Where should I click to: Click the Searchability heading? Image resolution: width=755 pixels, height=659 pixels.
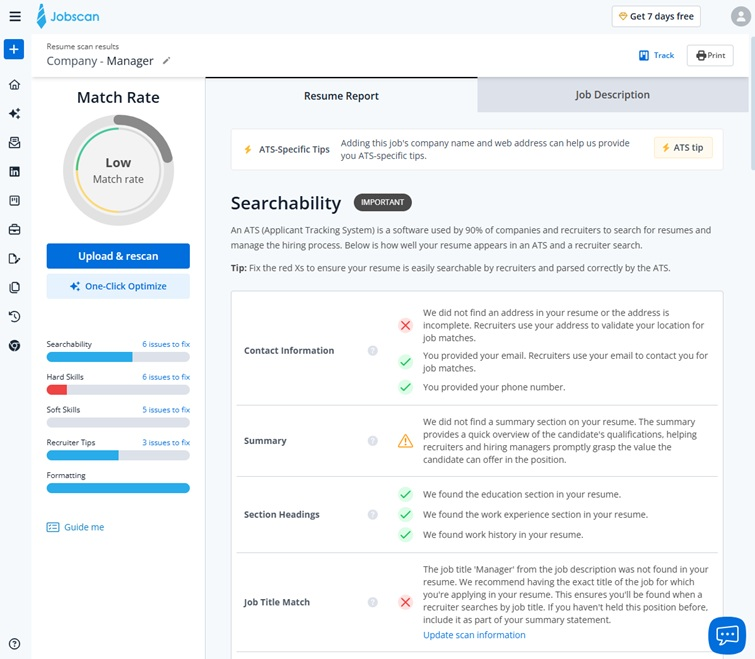coord(286,203)
